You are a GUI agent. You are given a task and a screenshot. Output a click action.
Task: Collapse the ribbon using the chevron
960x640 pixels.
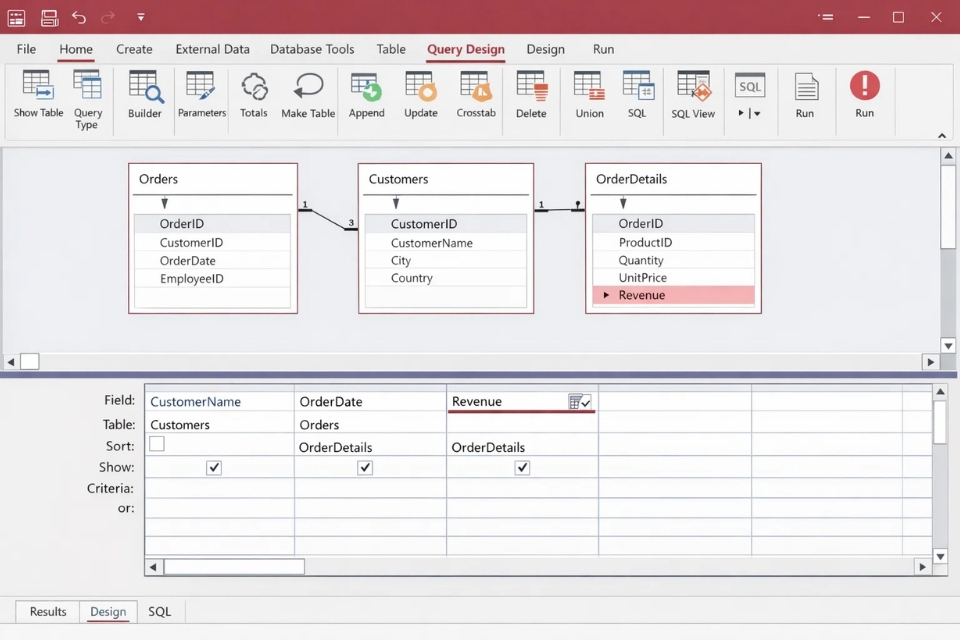[941, 135]
